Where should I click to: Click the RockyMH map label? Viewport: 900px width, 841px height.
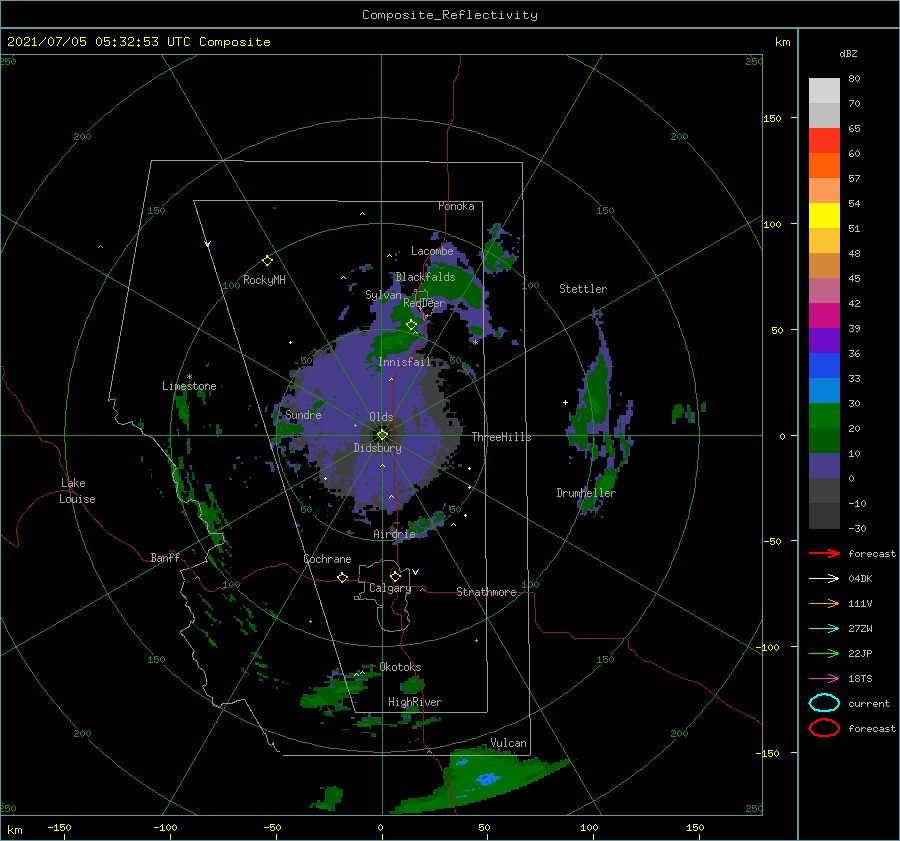[x=264, y=280]
